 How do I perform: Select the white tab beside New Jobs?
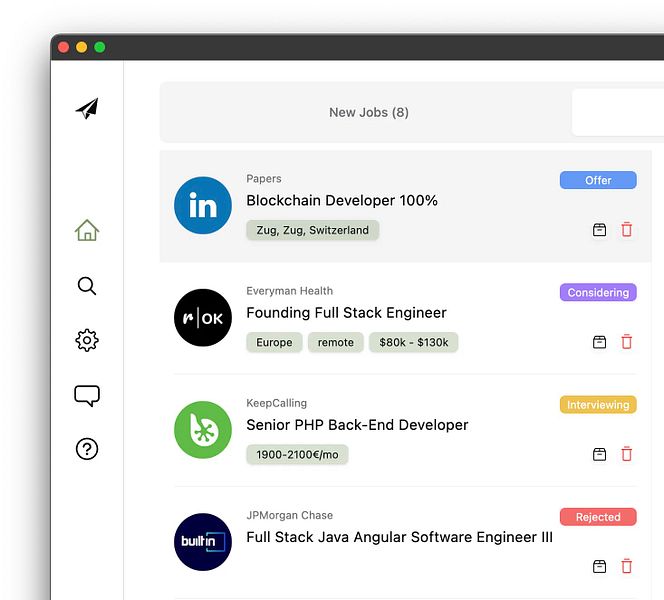(x=617, y=112)
